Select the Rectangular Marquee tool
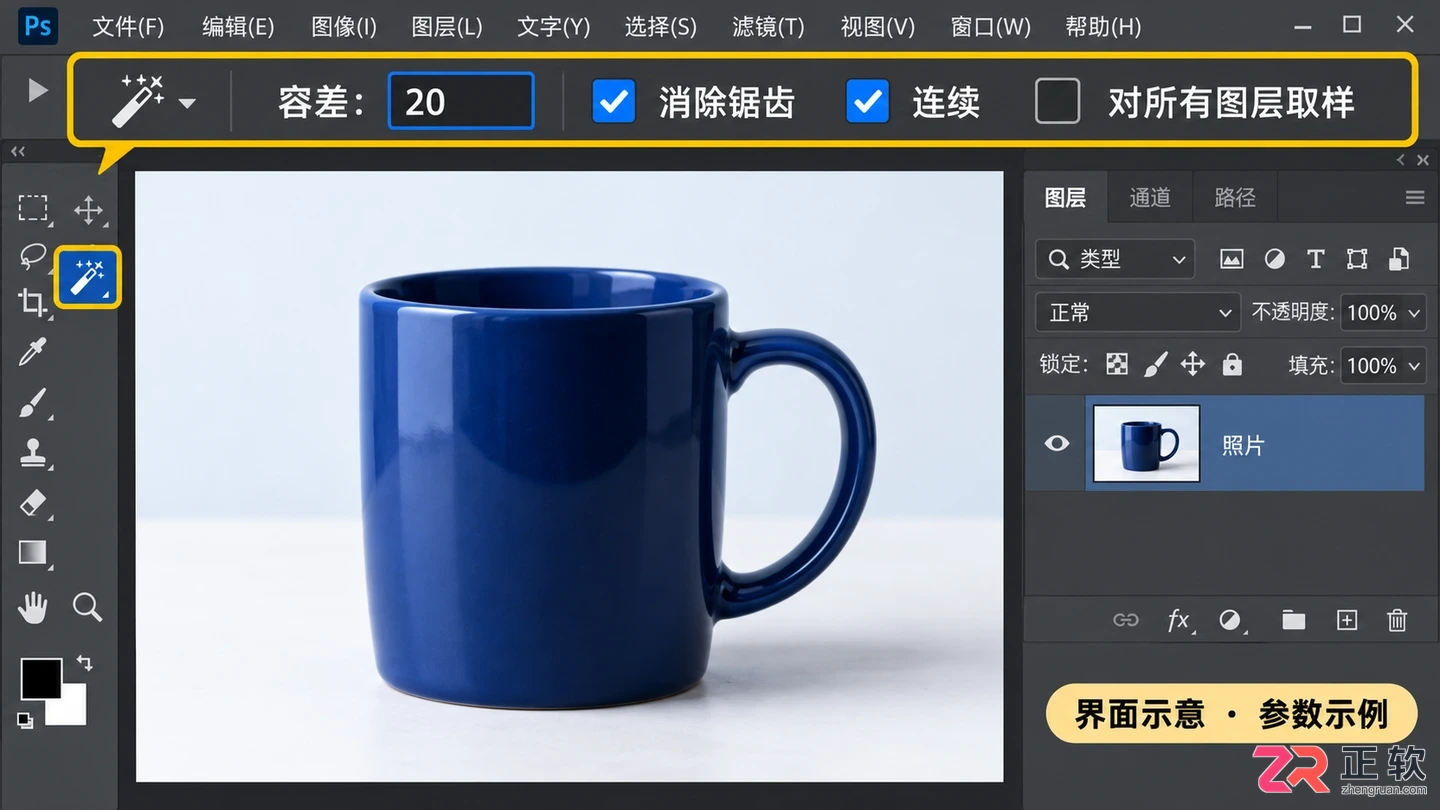This screenshot has height=810, width=1440. 33,208
